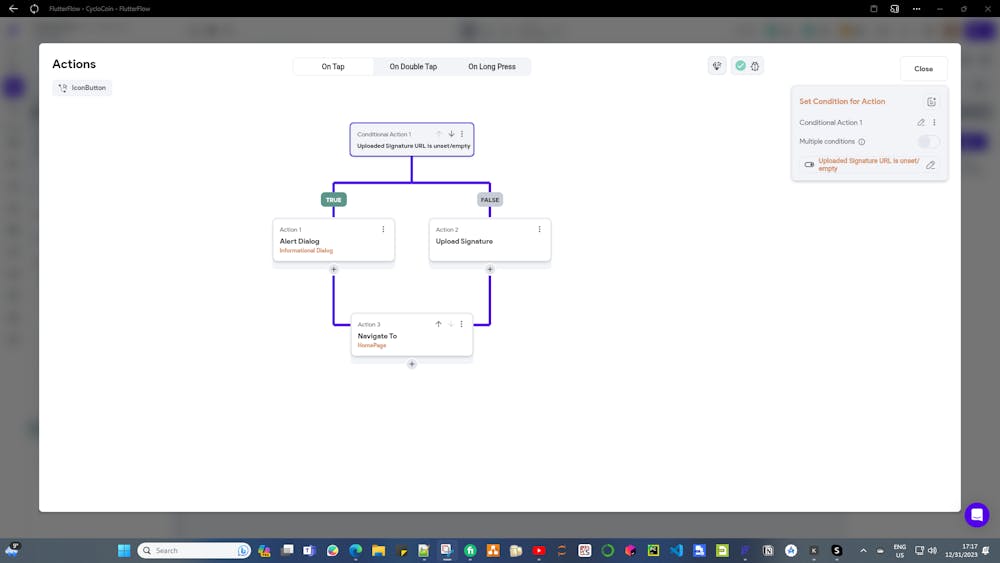Open kebab menu in Set Condition panel
The width and height of the screenshot is (1000, 563).
point(934,122)
